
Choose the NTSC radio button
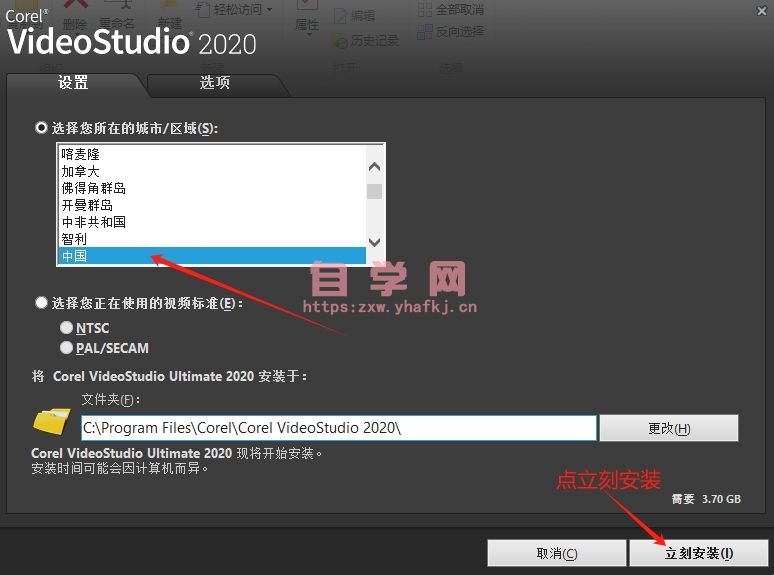(x=66, y=328)
